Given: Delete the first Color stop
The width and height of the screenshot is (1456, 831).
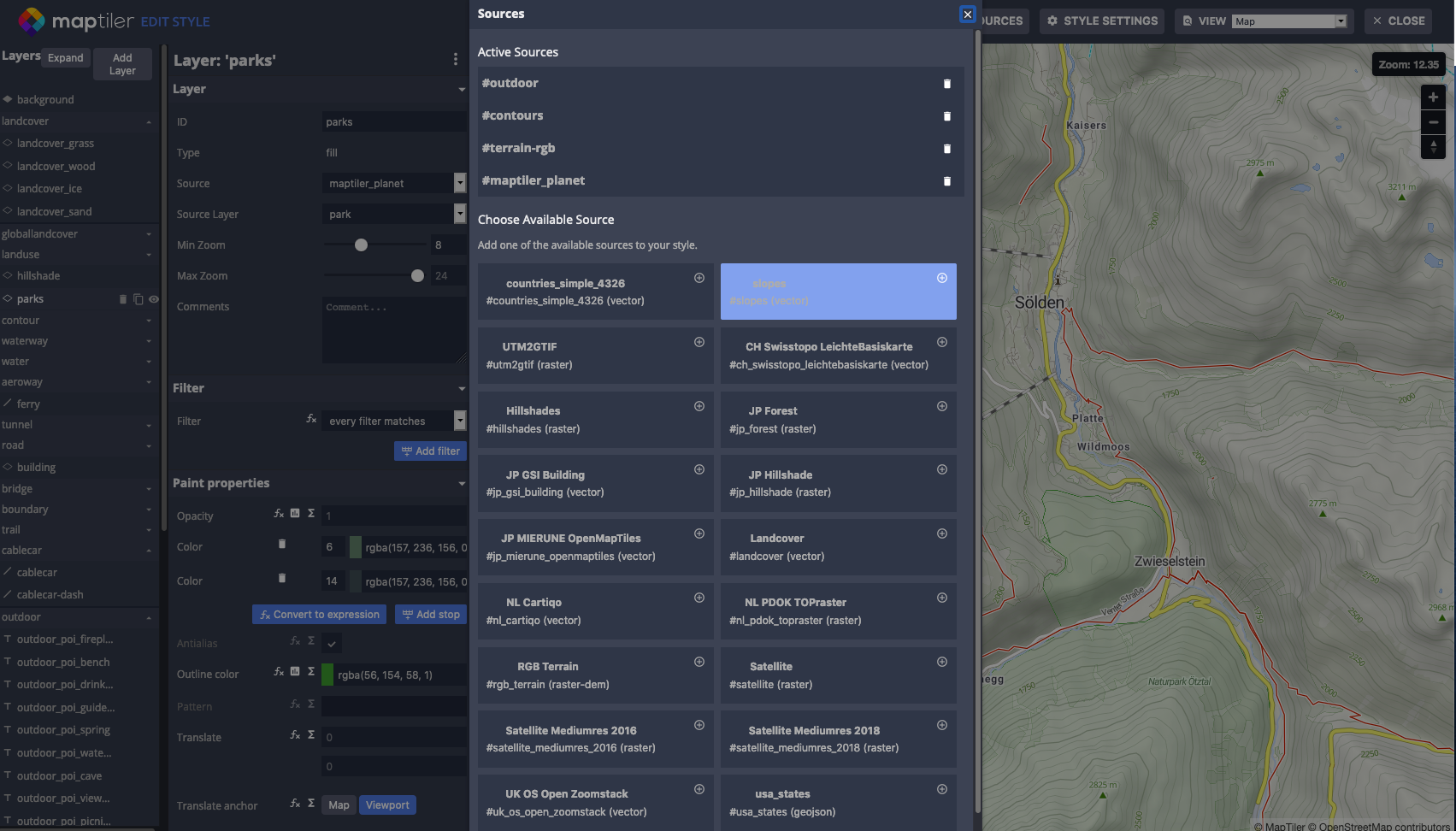Looking at the screenshot, I should click(282, 545).
